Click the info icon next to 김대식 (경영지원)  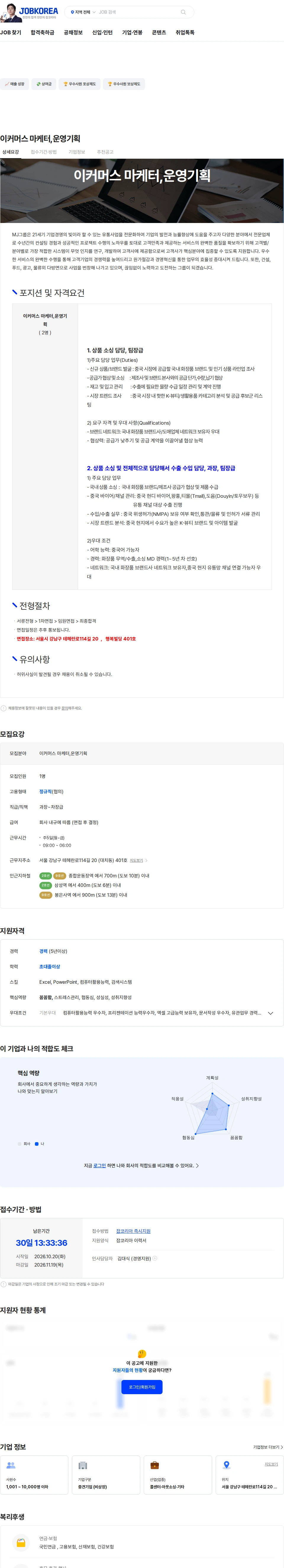pyautogui.click(x=155, y=1258)
